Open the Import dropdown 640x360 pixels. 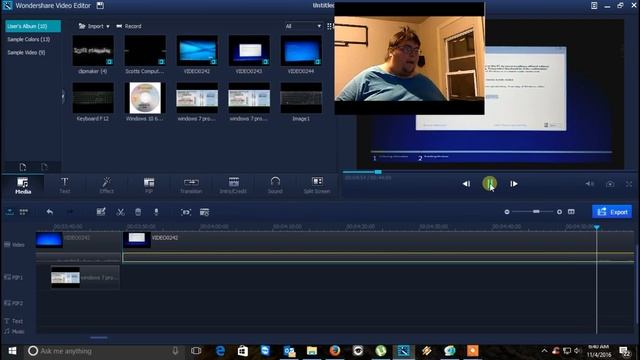pyautogui.click(x=94, y=26)
